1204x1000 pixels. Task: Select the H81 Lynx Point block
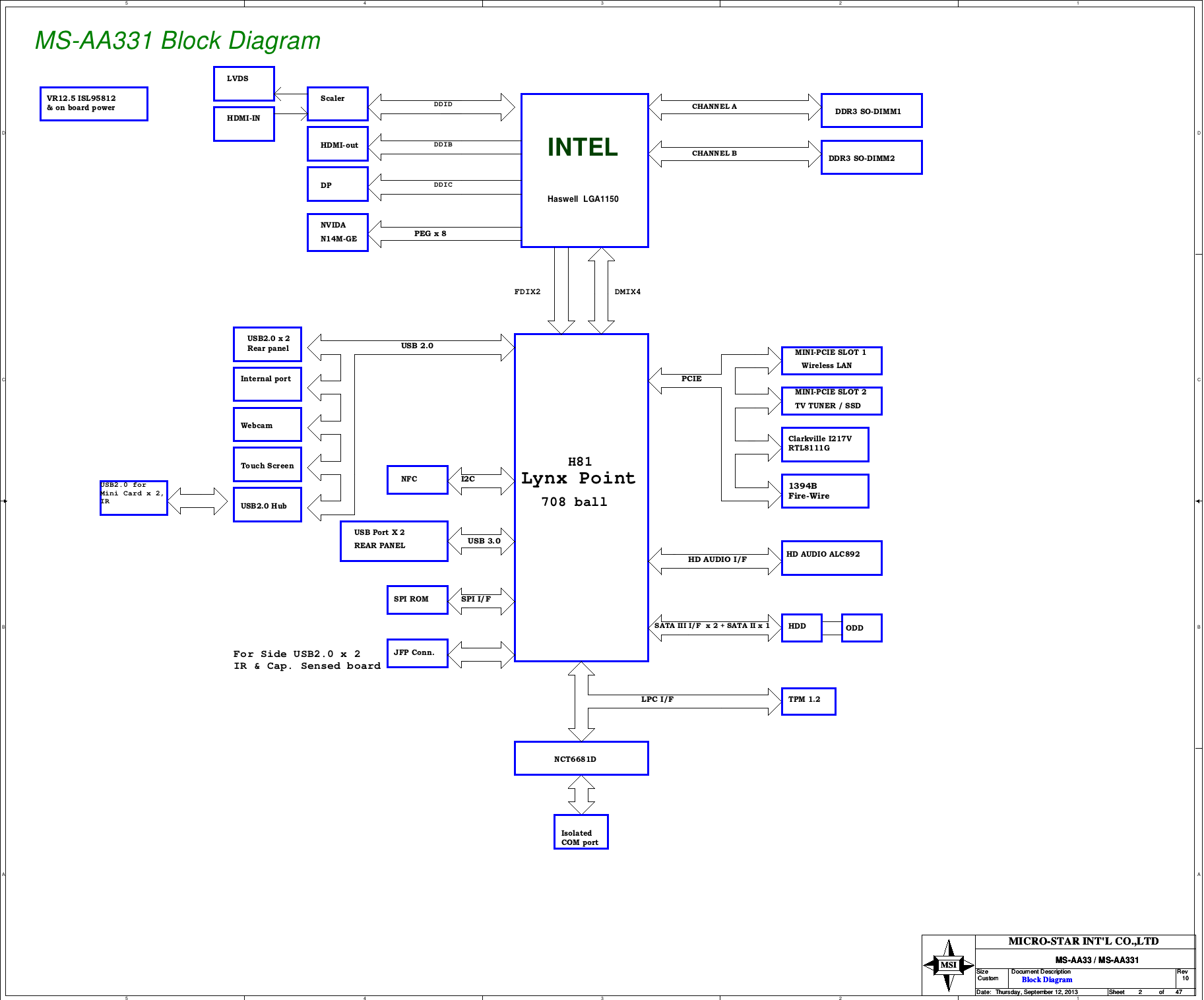[581, 497]
